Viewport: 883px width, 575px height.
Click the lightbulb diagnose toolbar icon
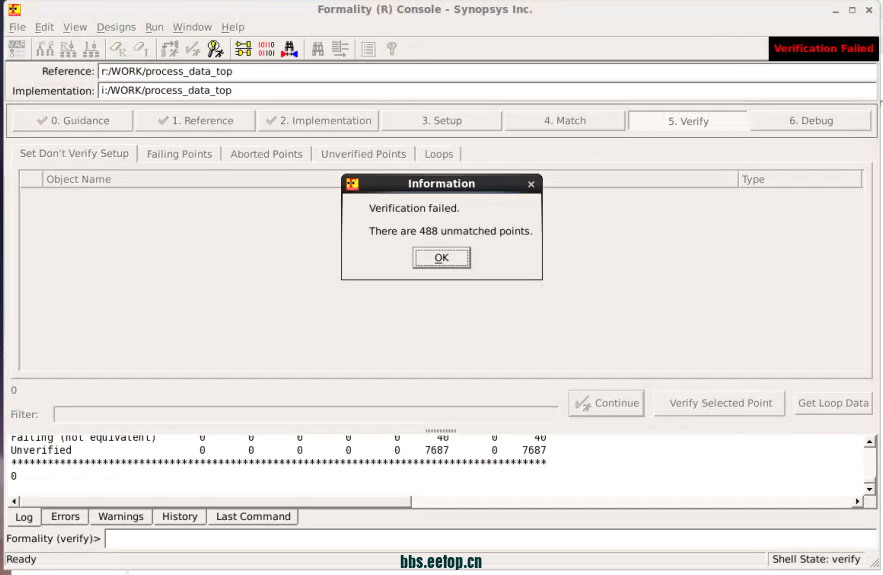click(215, 48)
